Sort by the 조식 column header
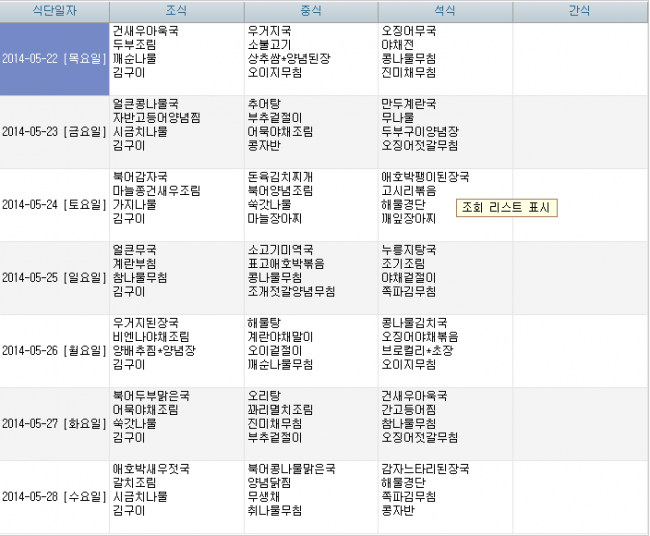The image size is (650, 536). coord(176,11)
